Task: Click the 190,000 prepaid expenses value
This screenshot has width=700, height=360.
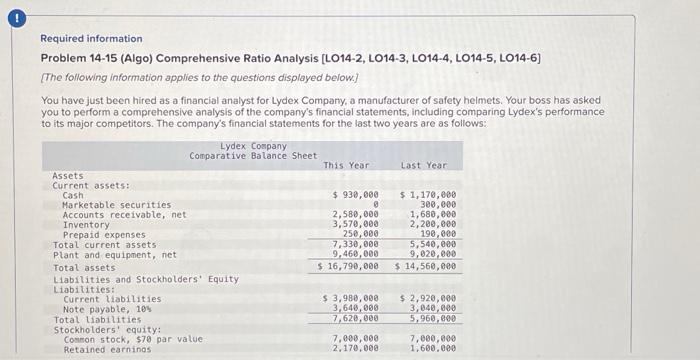Action: [438, 234]
